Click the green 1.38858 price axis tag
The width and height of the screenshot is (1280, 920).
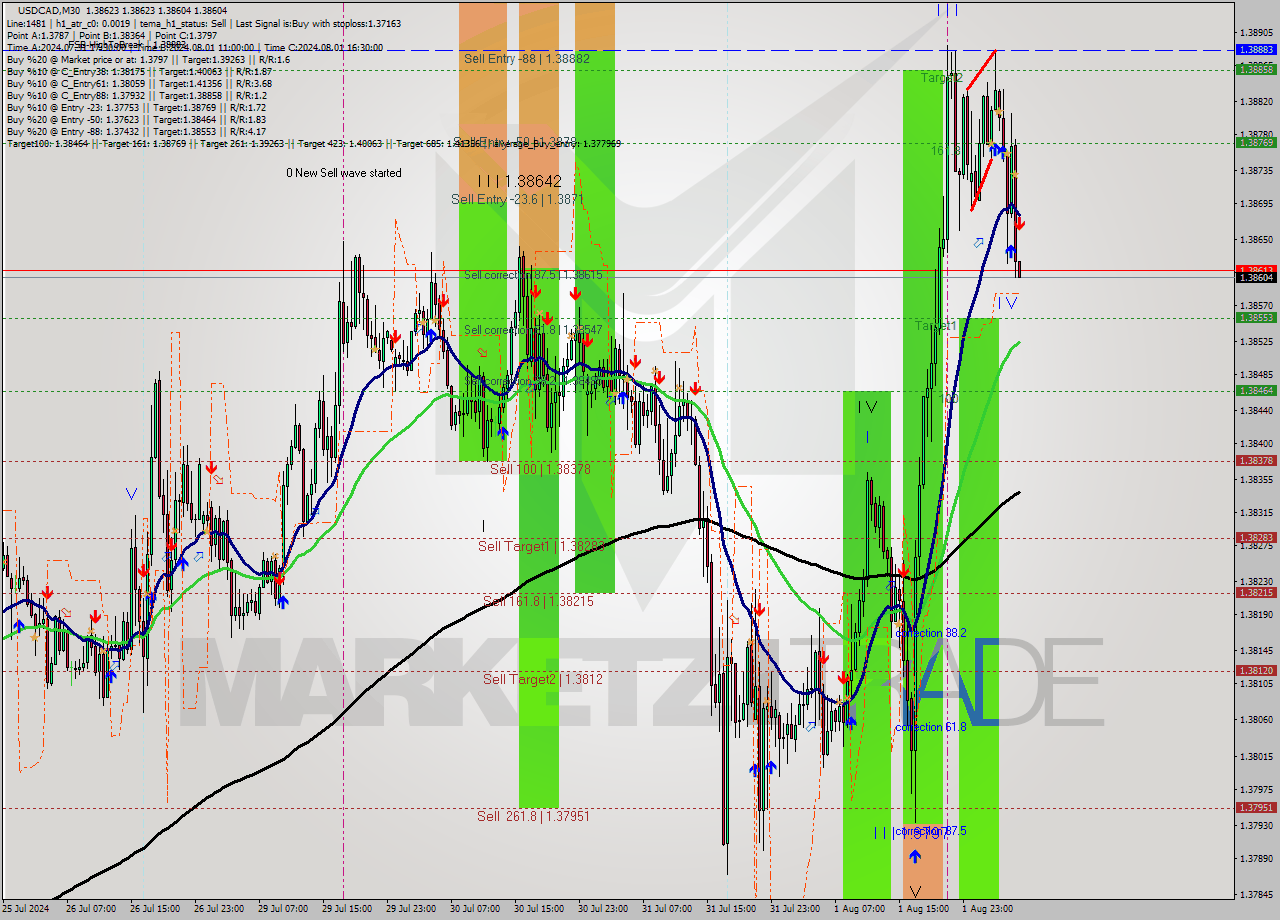coord(1256,69)
